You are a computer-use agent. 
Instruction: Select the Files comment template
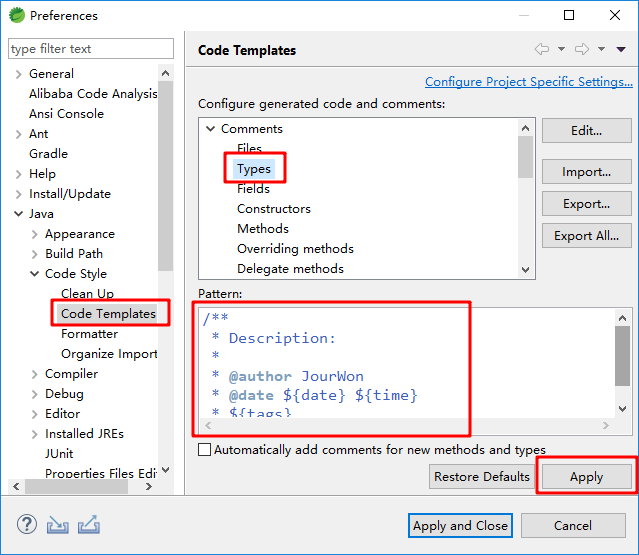tap(249, 148)
